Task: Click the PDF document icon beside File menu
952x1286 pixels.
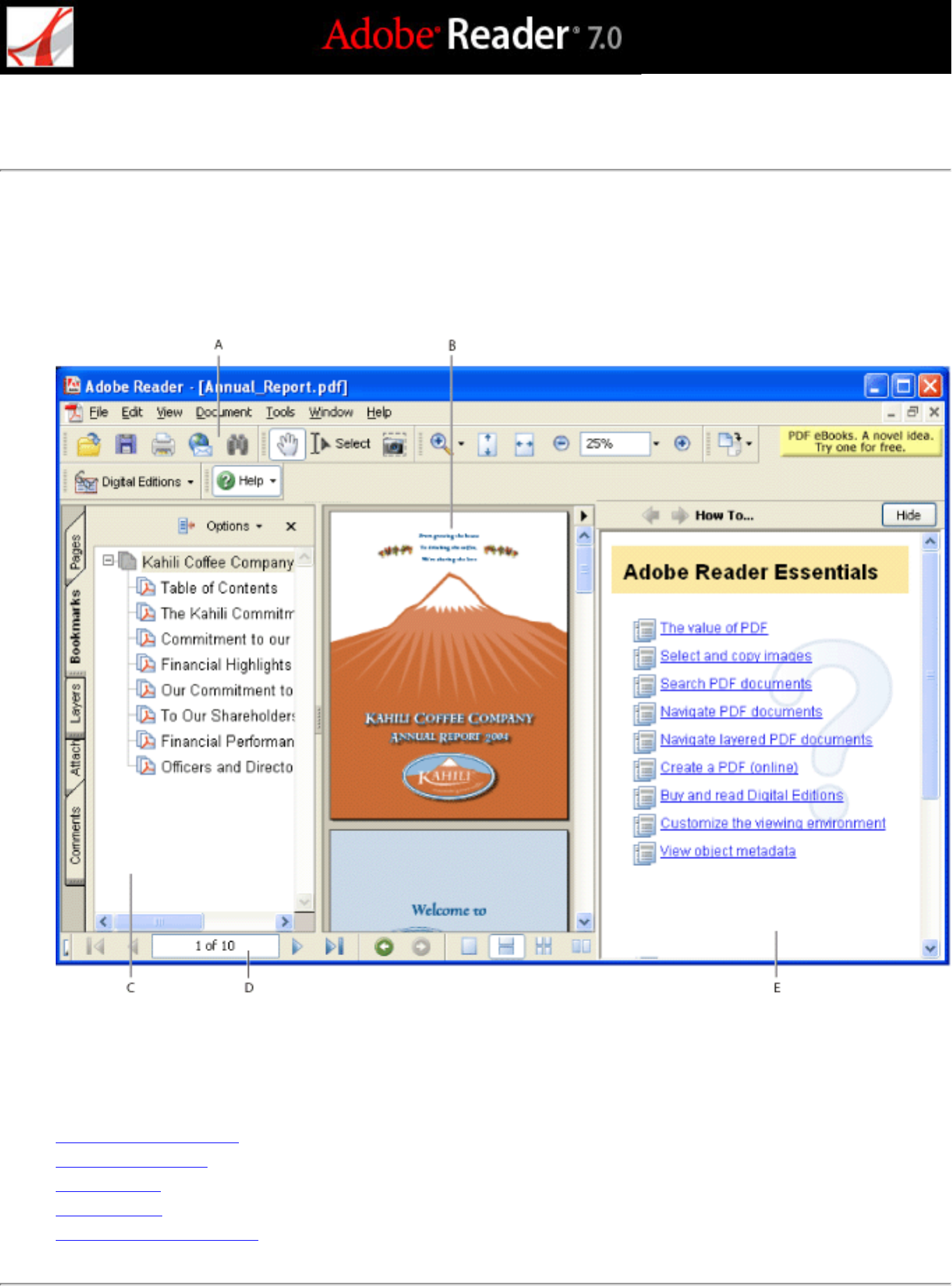Action: pos(73,412)
